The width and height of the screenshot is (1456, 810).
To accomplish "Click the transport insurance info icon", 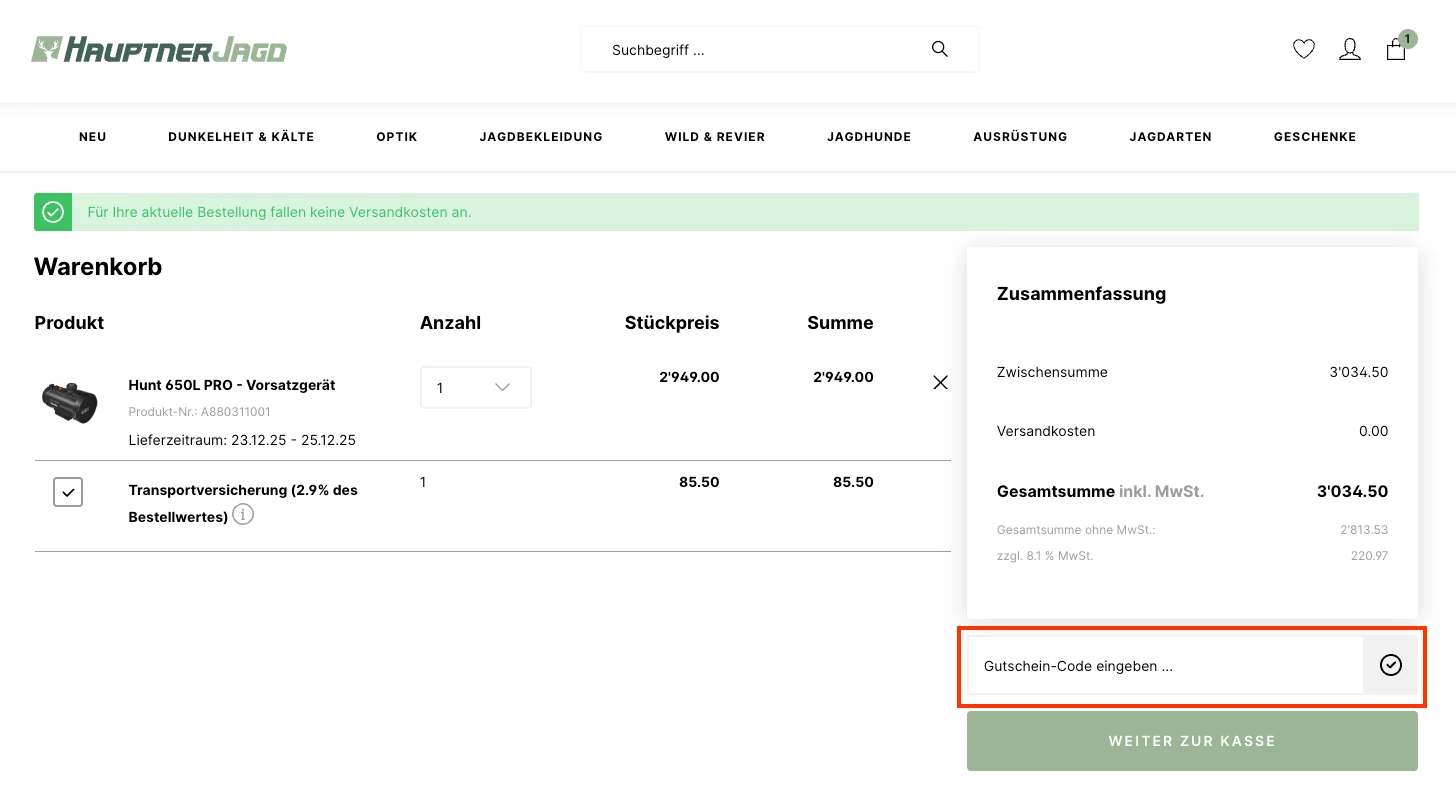I will 243,515.
